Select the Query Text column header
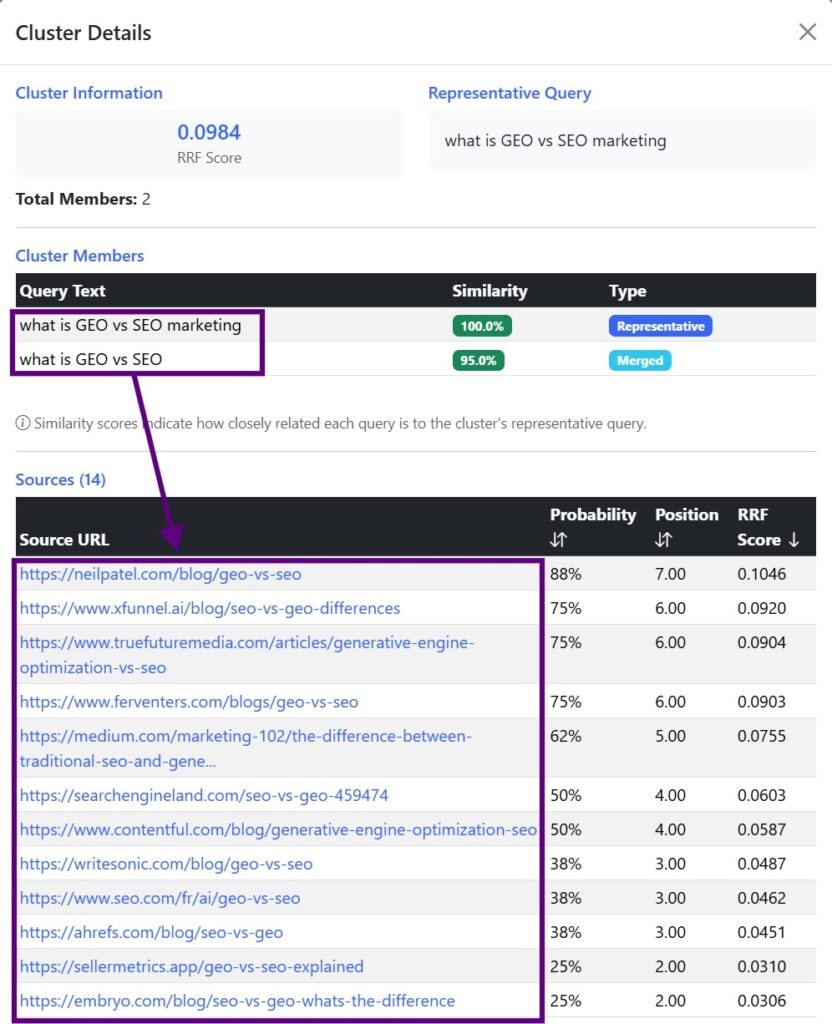 pyautogui.click(x=62, y=291)
